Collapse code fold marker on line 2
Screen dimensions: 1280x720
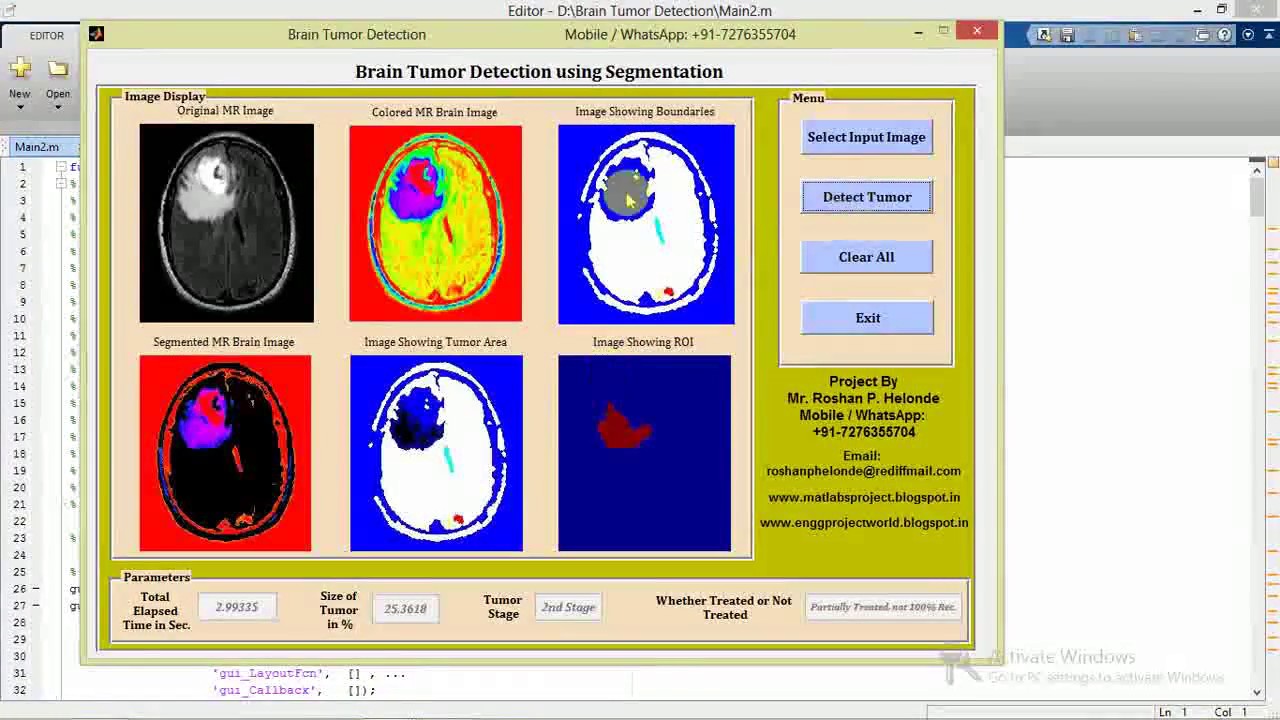(61, 184)
